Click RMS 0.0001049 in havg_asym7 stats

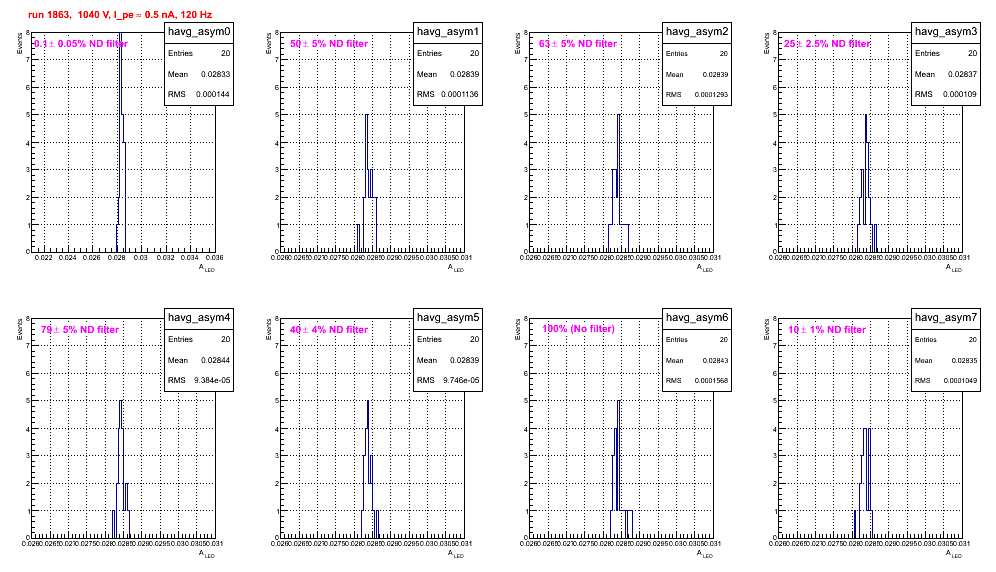coord(946,381)
